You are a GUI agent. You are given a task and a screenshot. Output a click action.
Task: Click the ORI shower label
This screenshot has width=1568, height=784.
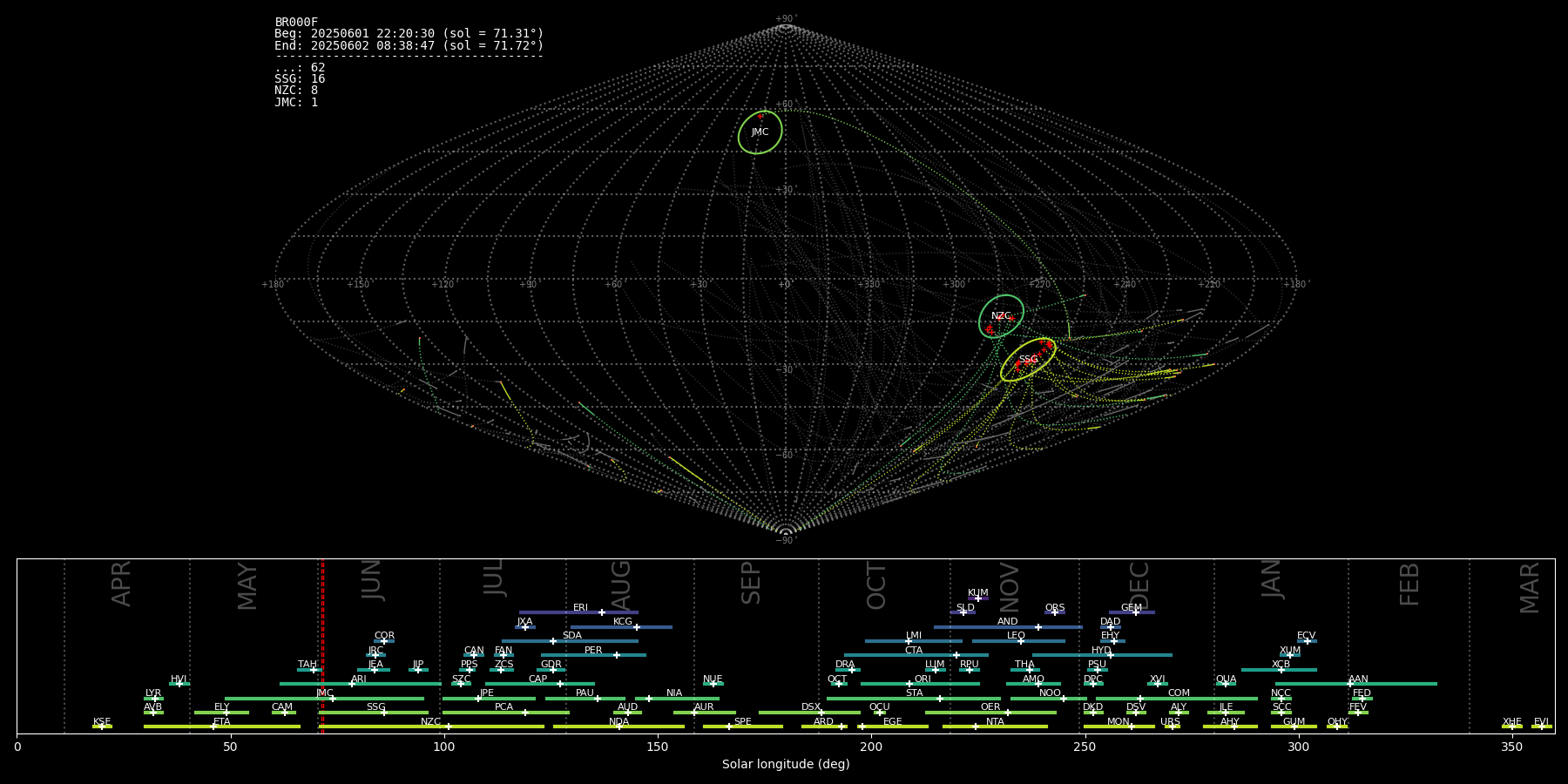923,679
